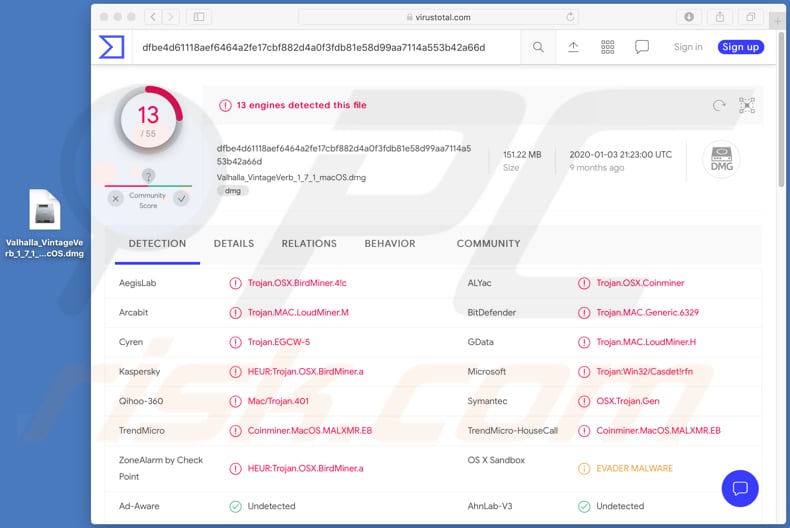Click the Sign up button

pyautogui.click(x=741, y=47)
